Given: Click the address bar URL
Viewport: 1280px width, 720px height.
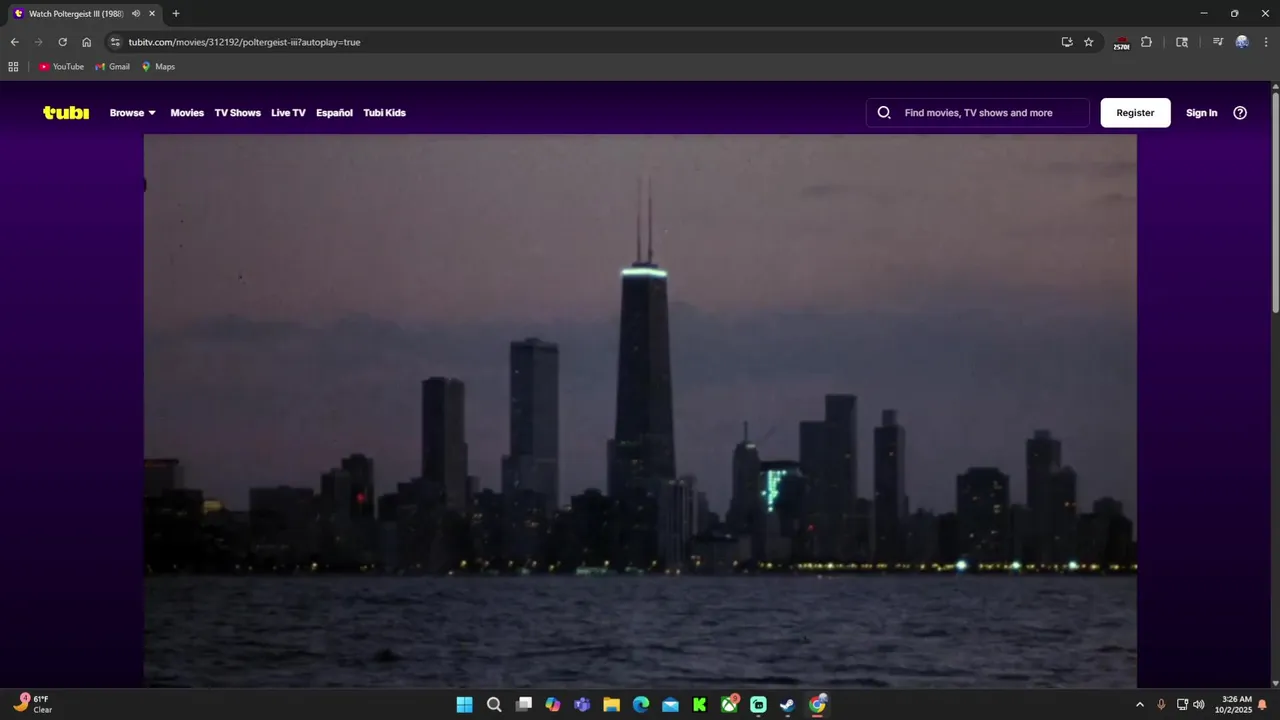Looking at the screenshot, I should [x=244, y=42].
